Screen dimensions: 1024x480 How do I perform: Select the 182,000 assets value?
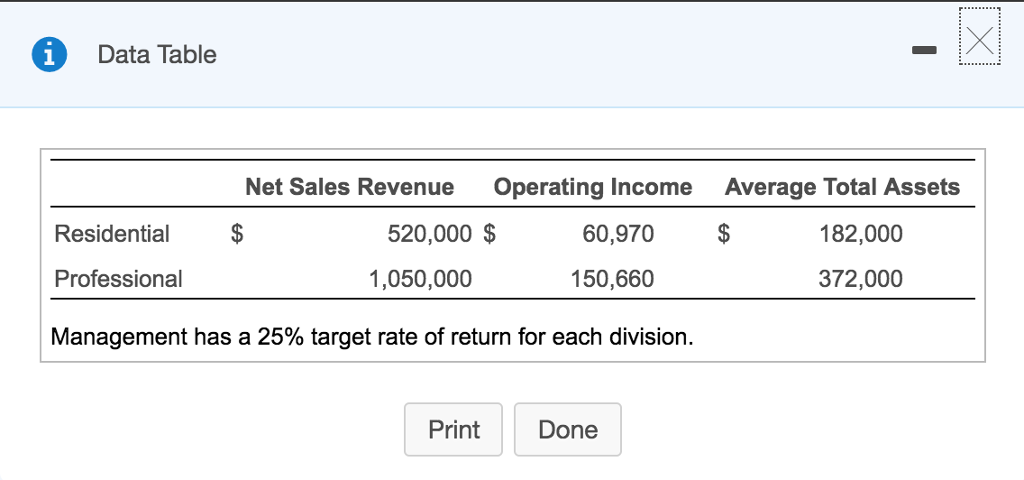point(861,233)
